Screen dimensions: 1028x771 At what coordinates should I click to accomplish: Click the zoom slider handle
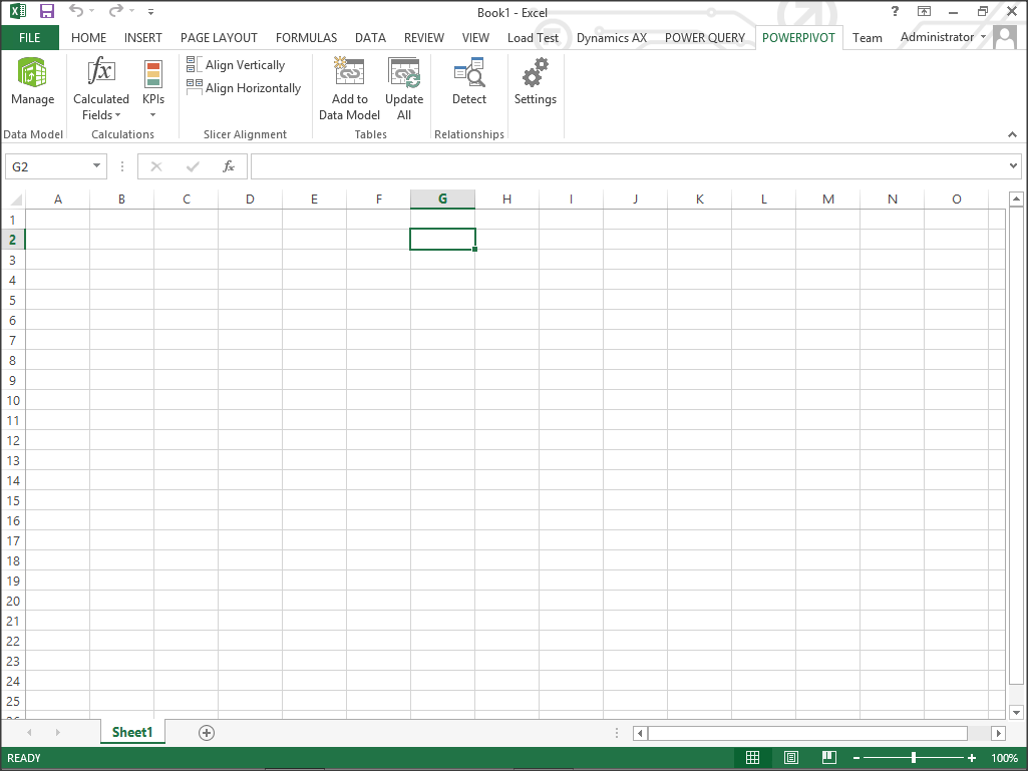coord(913,758)
